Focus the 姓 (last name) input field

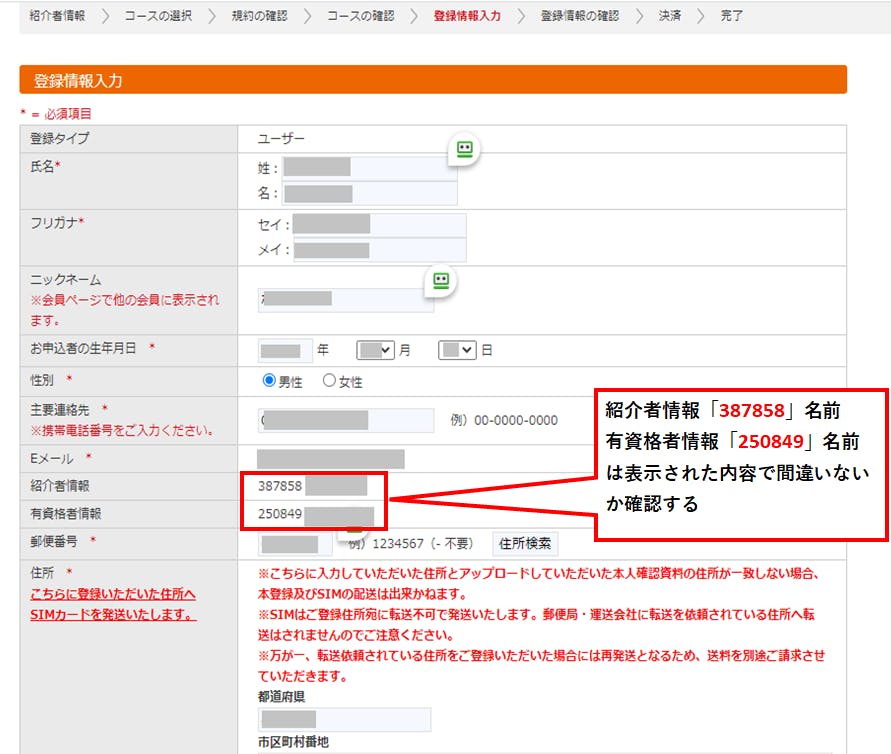(x=369, y=168)
